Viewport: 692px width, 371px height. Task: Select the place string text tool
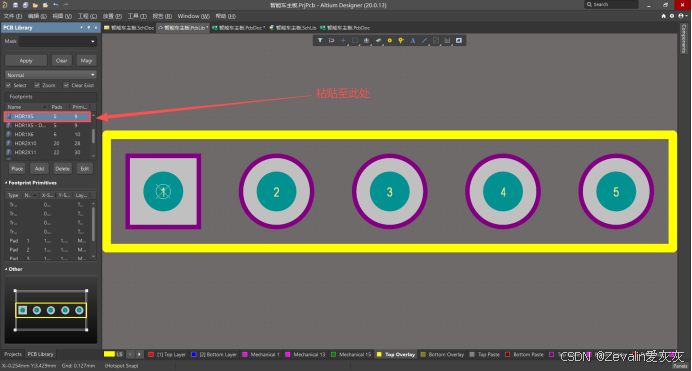click(x=413, y=41)
